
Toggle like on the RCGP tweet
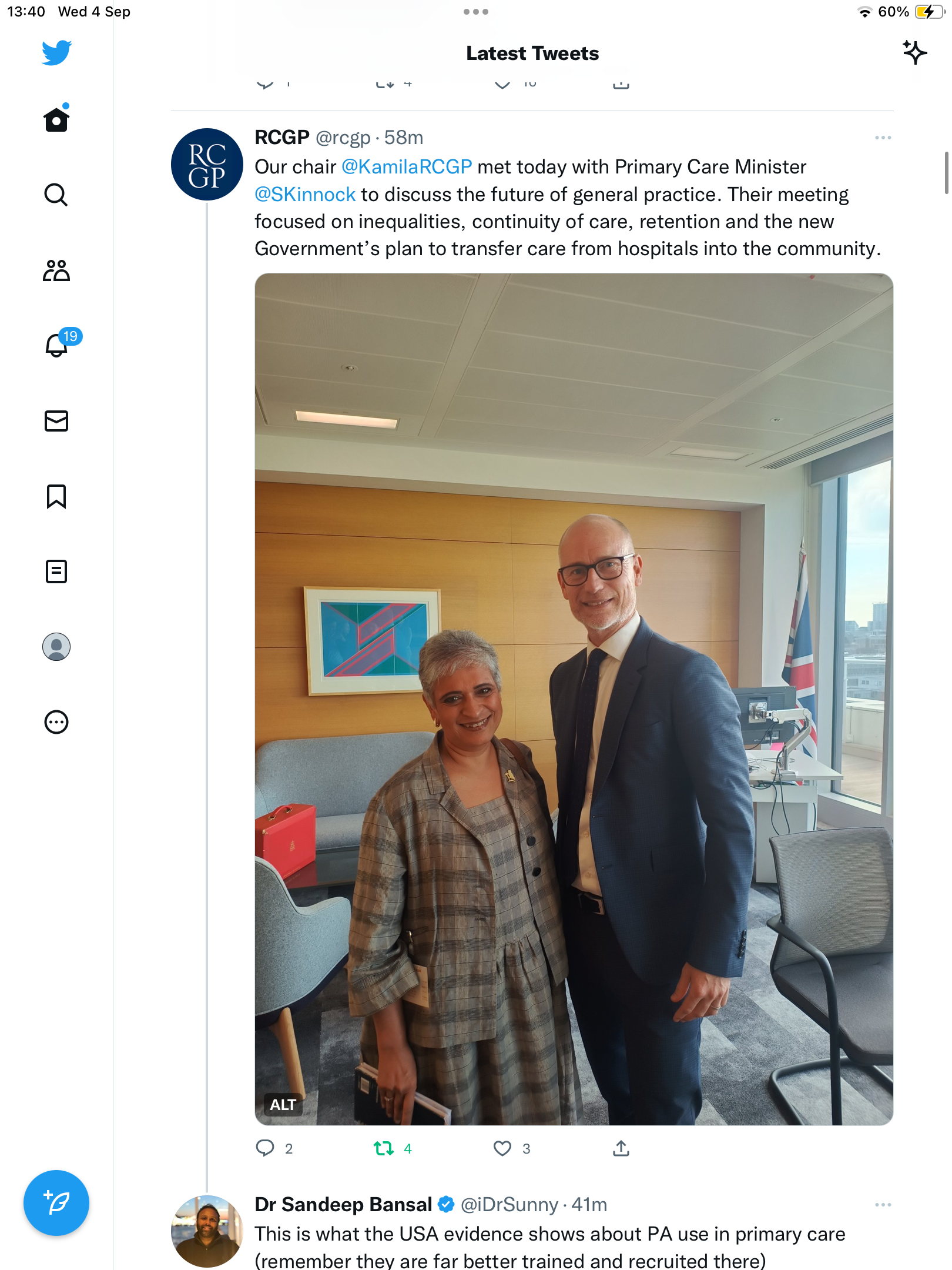click(x=502, y=1148)
